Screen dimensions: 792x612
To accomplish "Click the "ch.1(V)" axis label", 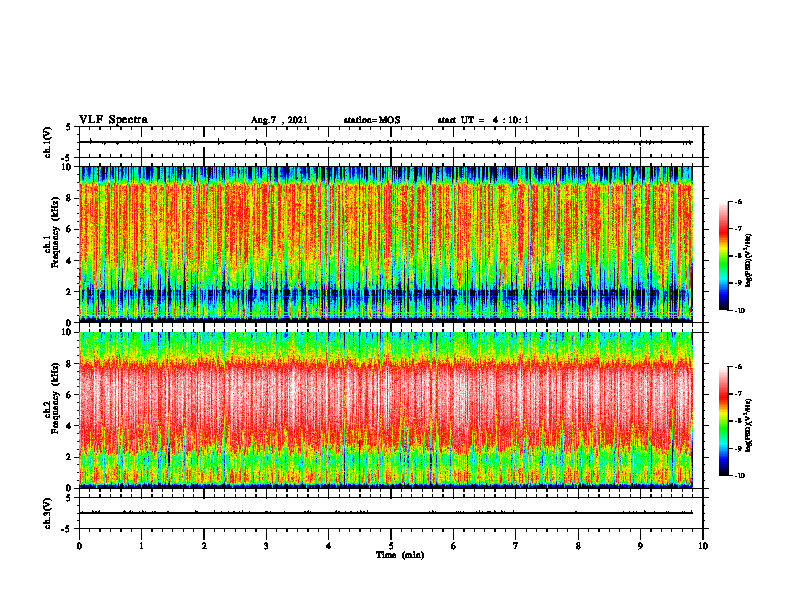I will click(48, 142).
